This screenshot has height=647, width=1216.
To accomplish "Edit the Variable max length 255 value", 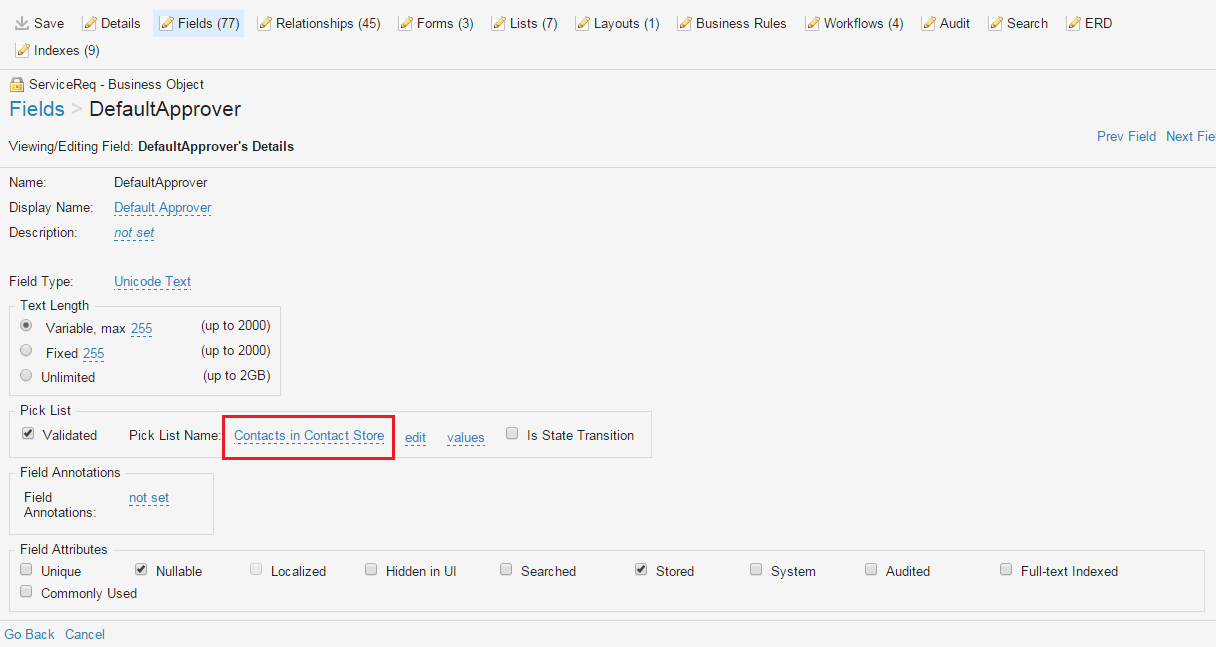I will pyautogui.click(x=141, y=328).
